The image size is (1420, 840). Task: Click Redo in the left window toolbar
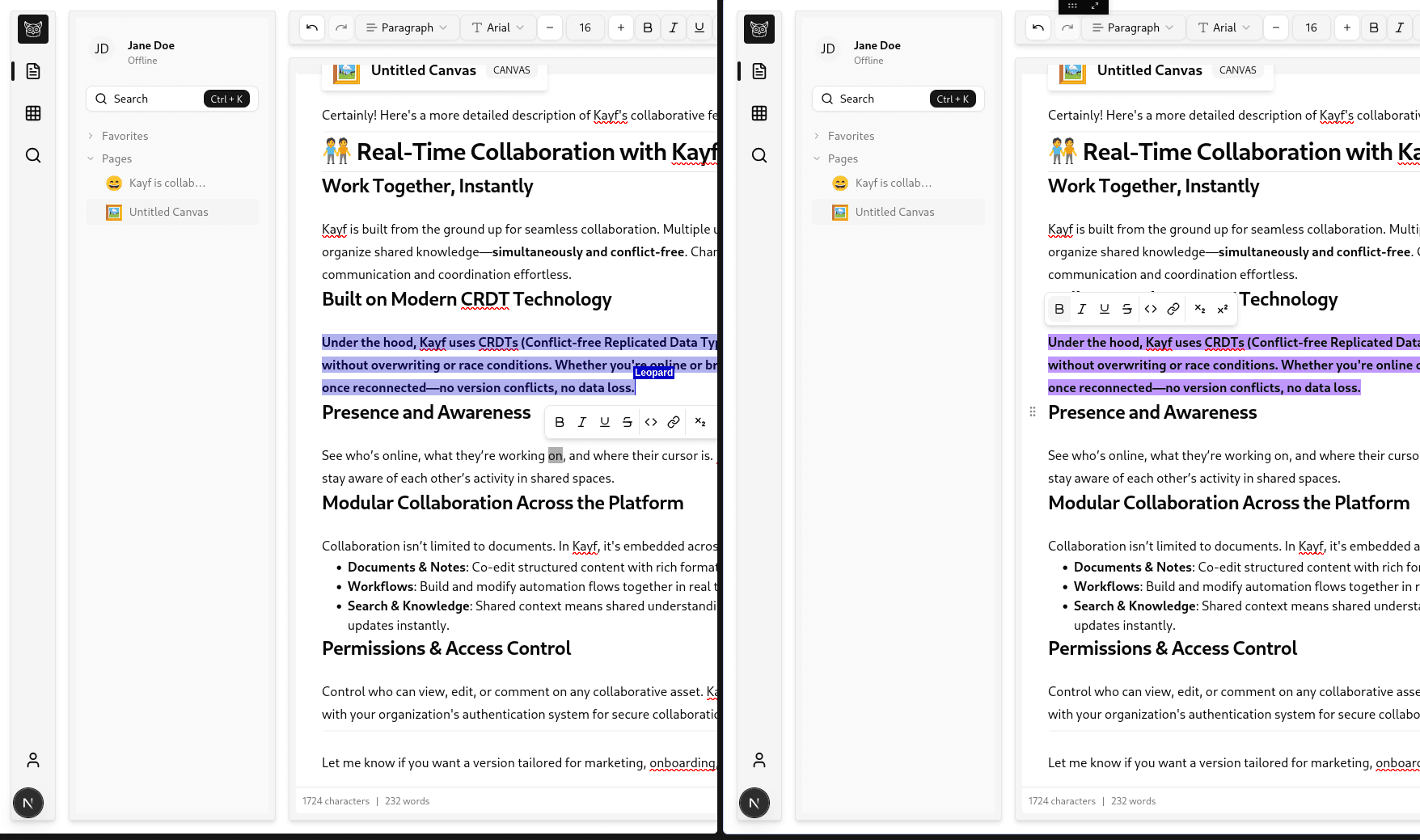341,27
